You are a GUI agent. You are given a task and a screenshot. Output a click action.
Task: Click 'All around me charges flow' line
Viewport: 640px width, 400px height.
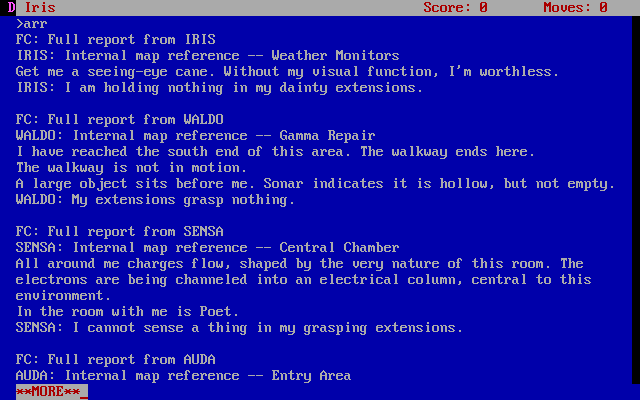coord(299,264)
